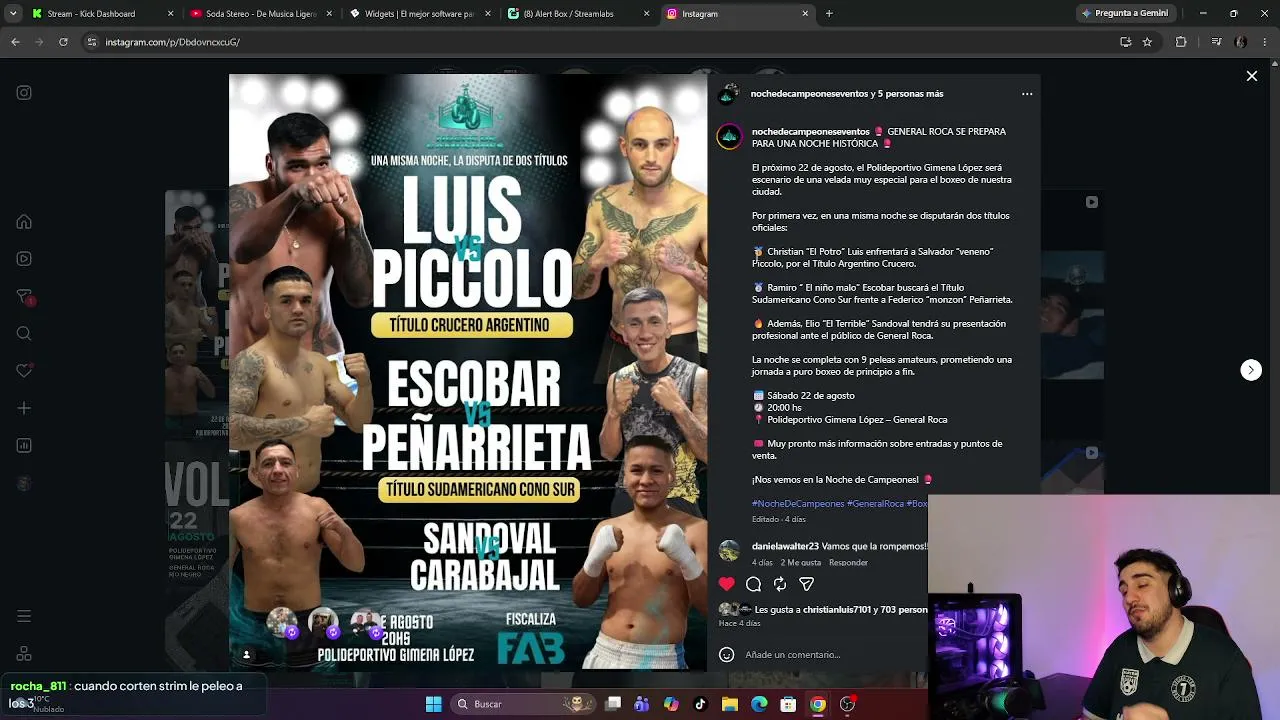Switch to the Alert Box / Streamlabs tab
This screenshot has width=1280, height=720.
578,14
